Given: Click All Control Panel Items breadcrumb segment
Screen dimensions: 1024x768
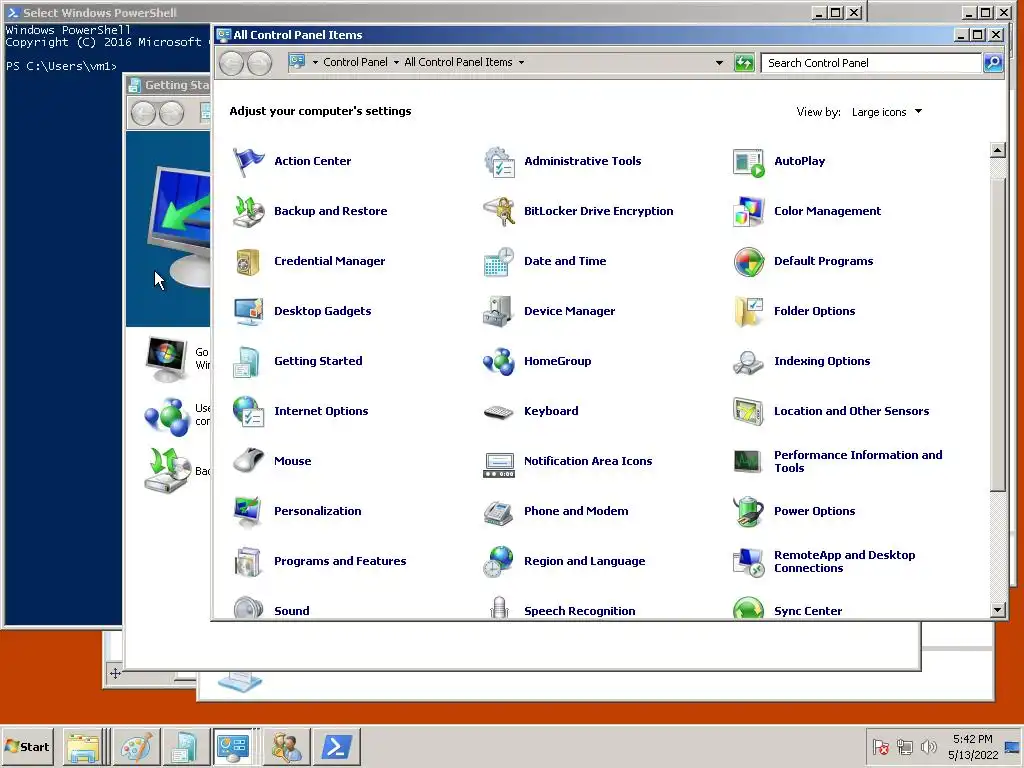Looking at the screenshot, I should click(x=458, y=62).
